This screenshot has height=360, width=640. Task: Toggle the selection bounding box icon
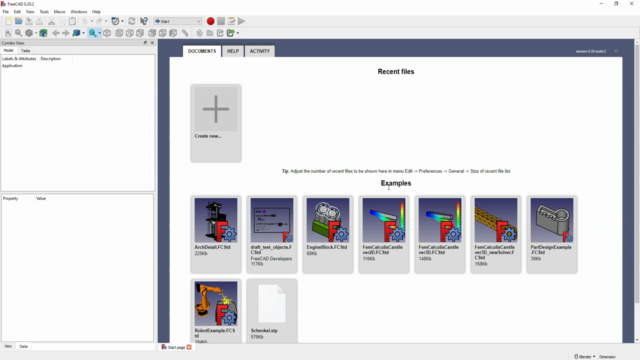43,33
